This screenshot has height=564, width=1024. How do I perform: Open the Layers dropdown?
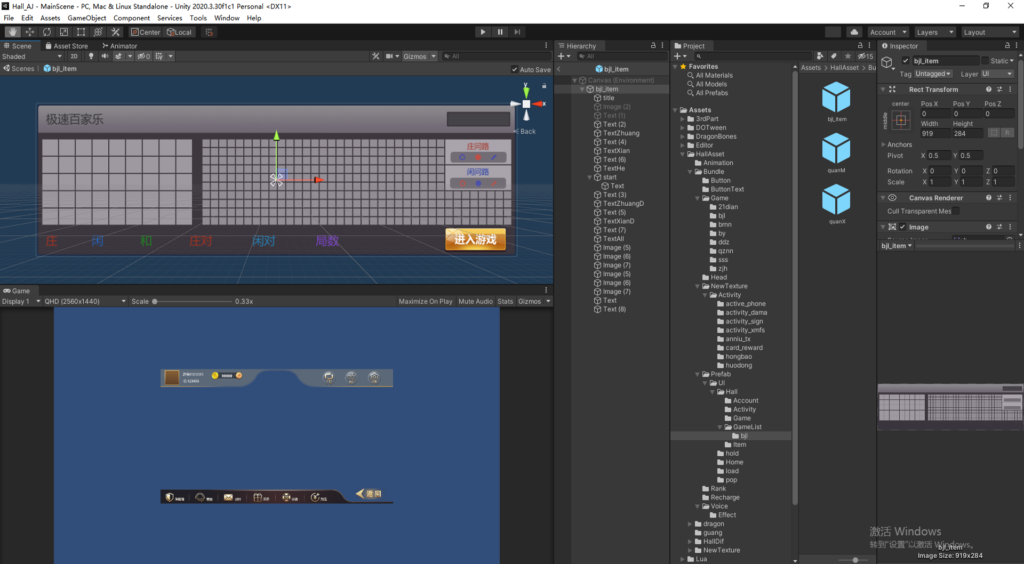coord(936,32)
